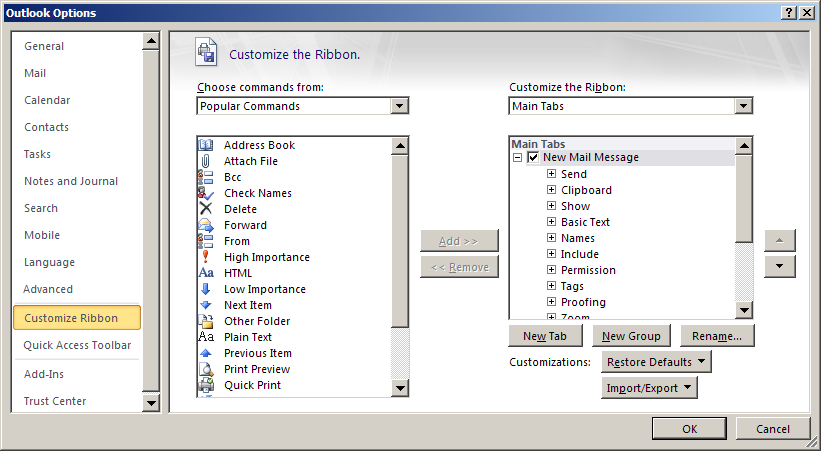Click the Other Folder icon
The height and width of the screenshot is (451, 821).
tap(206, 321)
